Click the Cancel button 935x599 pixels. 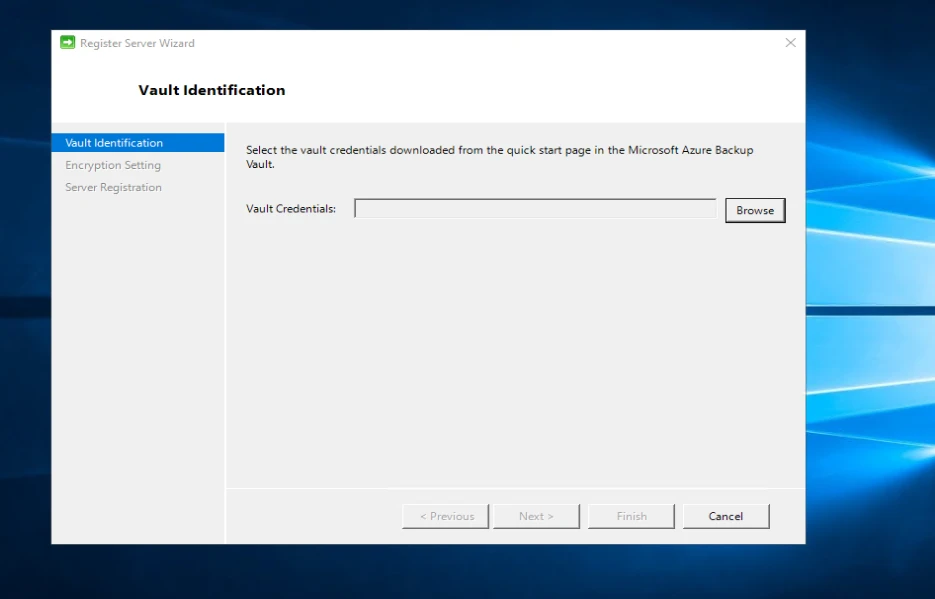pyautogui.click(x=725, y=516)
